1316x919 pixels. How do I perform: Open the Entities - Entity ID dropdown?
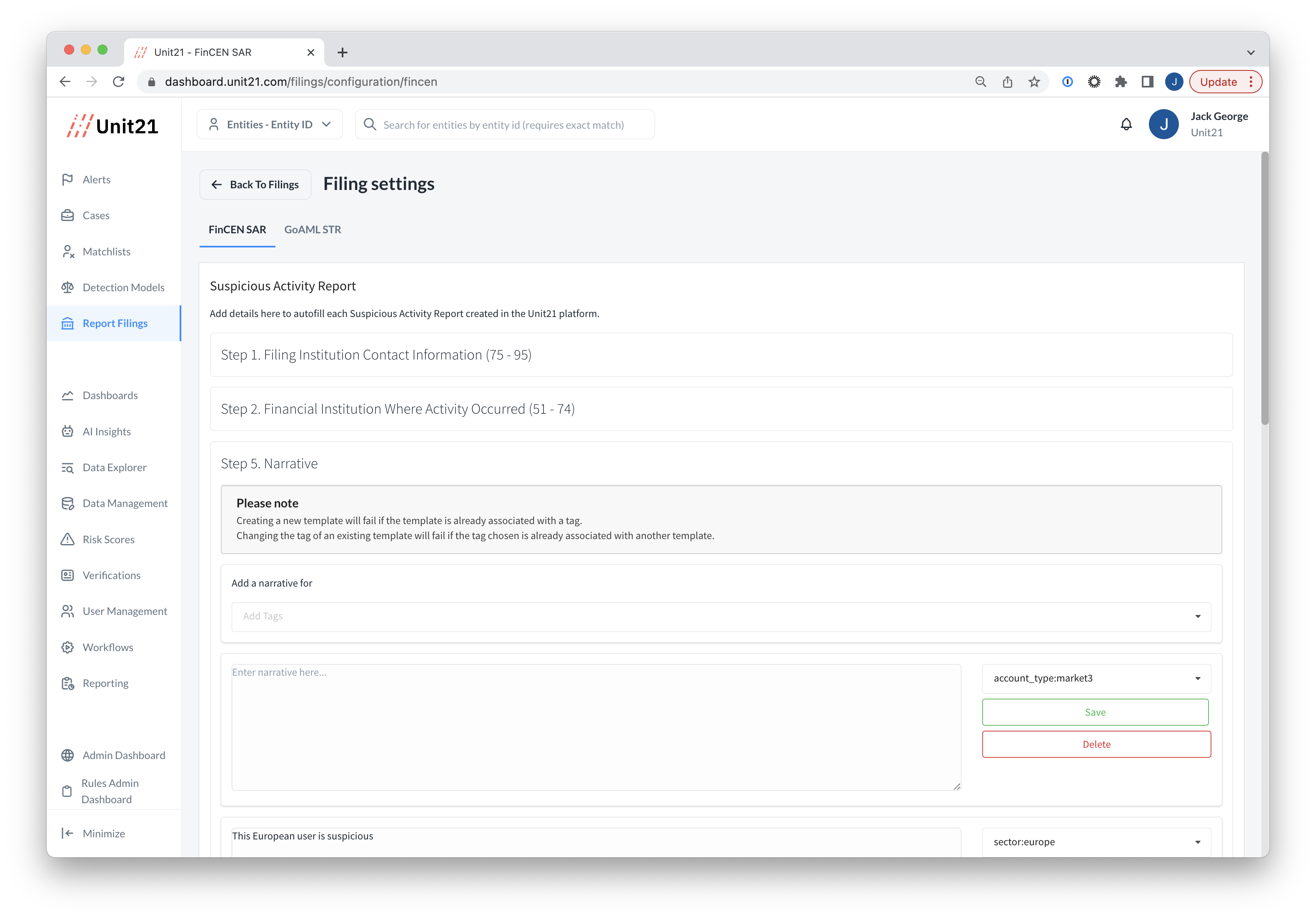tap(269, 124)
